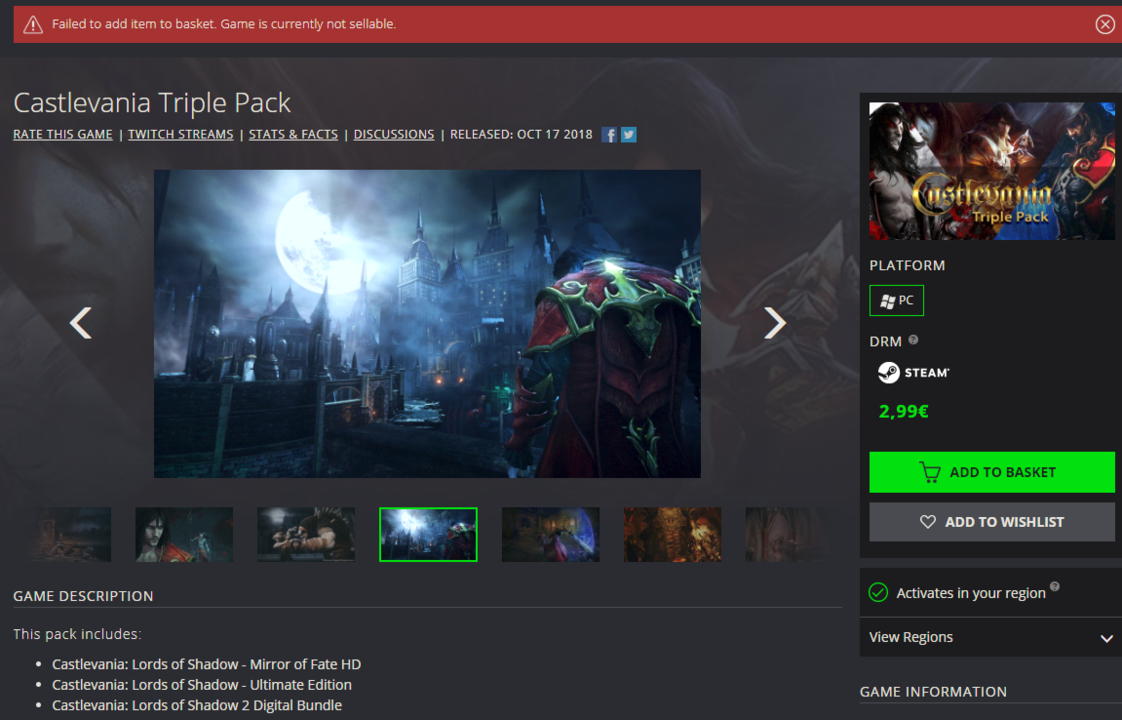
Task: Open Rate This Game link
Action: point(63,135)
